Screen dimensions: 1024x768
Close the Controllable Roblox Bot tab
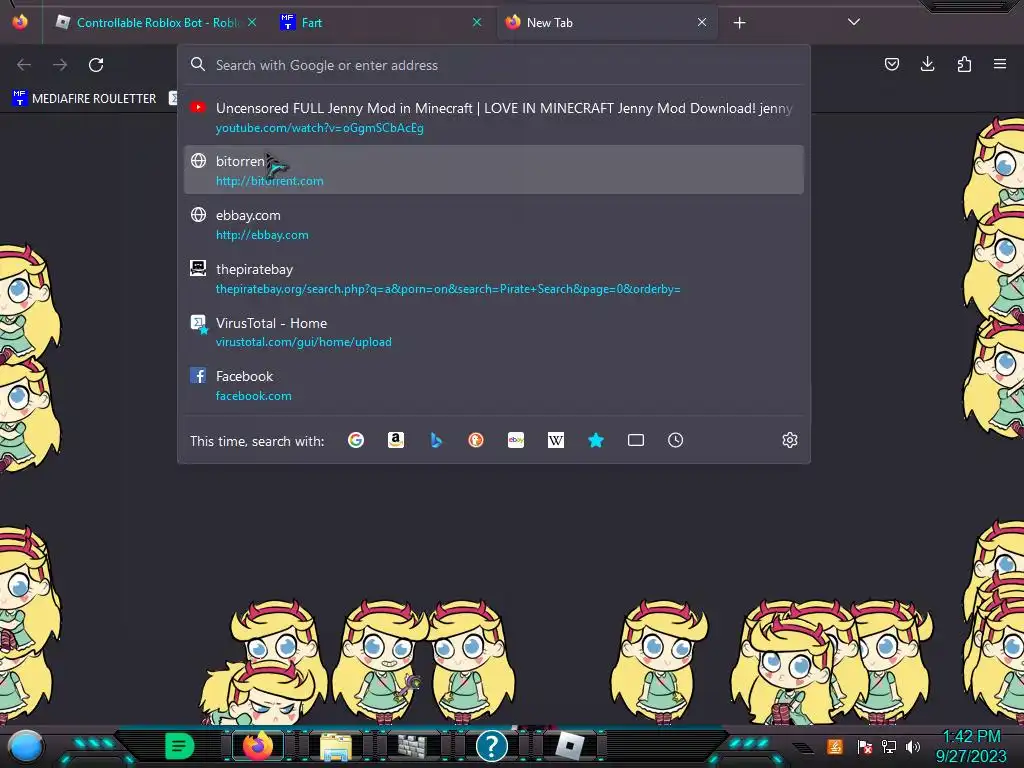point(251,22)
